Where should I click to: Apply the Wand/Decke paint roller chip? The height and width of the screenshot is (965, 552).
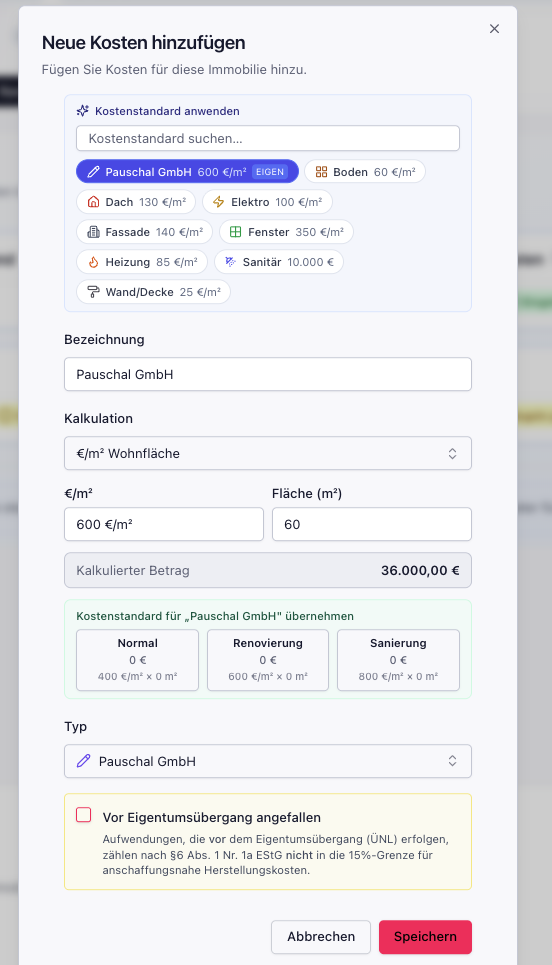click(x=153, y=292)
